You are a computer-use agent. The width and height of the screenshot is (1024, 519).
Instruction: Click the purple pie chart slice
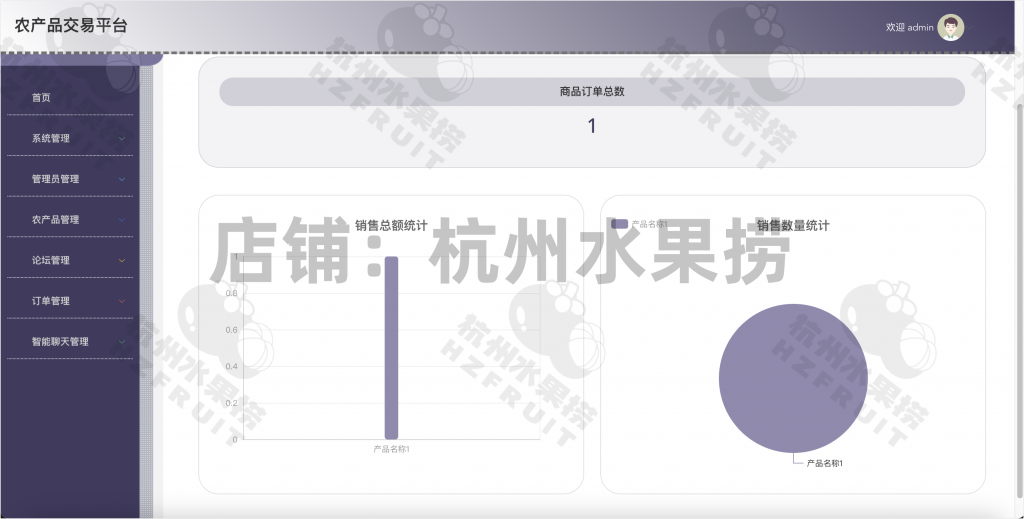click(793, 379)
